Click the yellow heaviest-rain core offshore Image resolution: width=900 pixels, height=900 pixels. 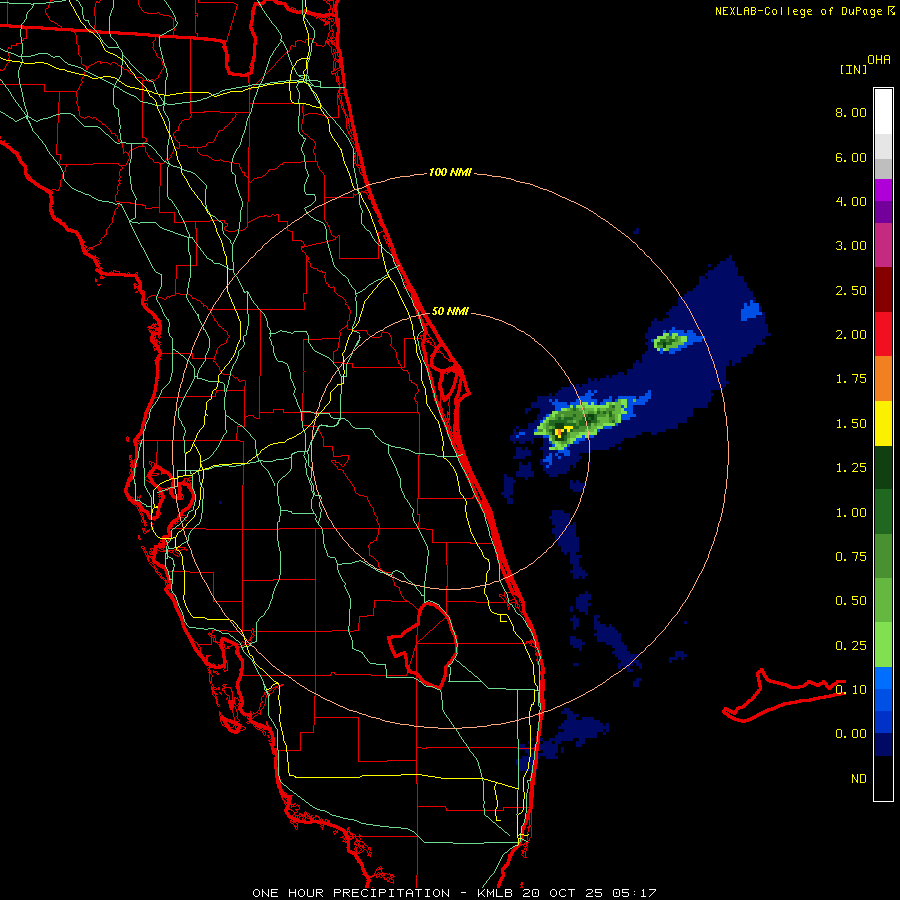[561, 430]
